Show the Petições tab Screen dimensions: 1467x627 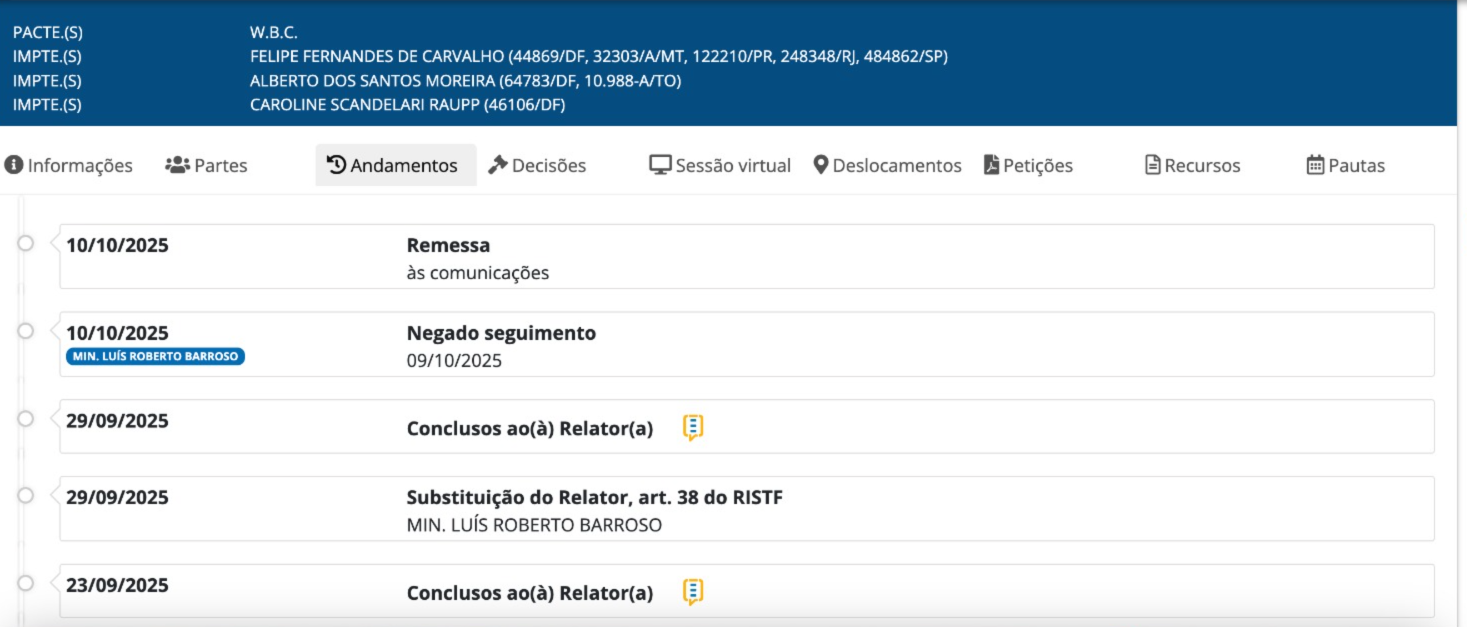coord(1028,166)
